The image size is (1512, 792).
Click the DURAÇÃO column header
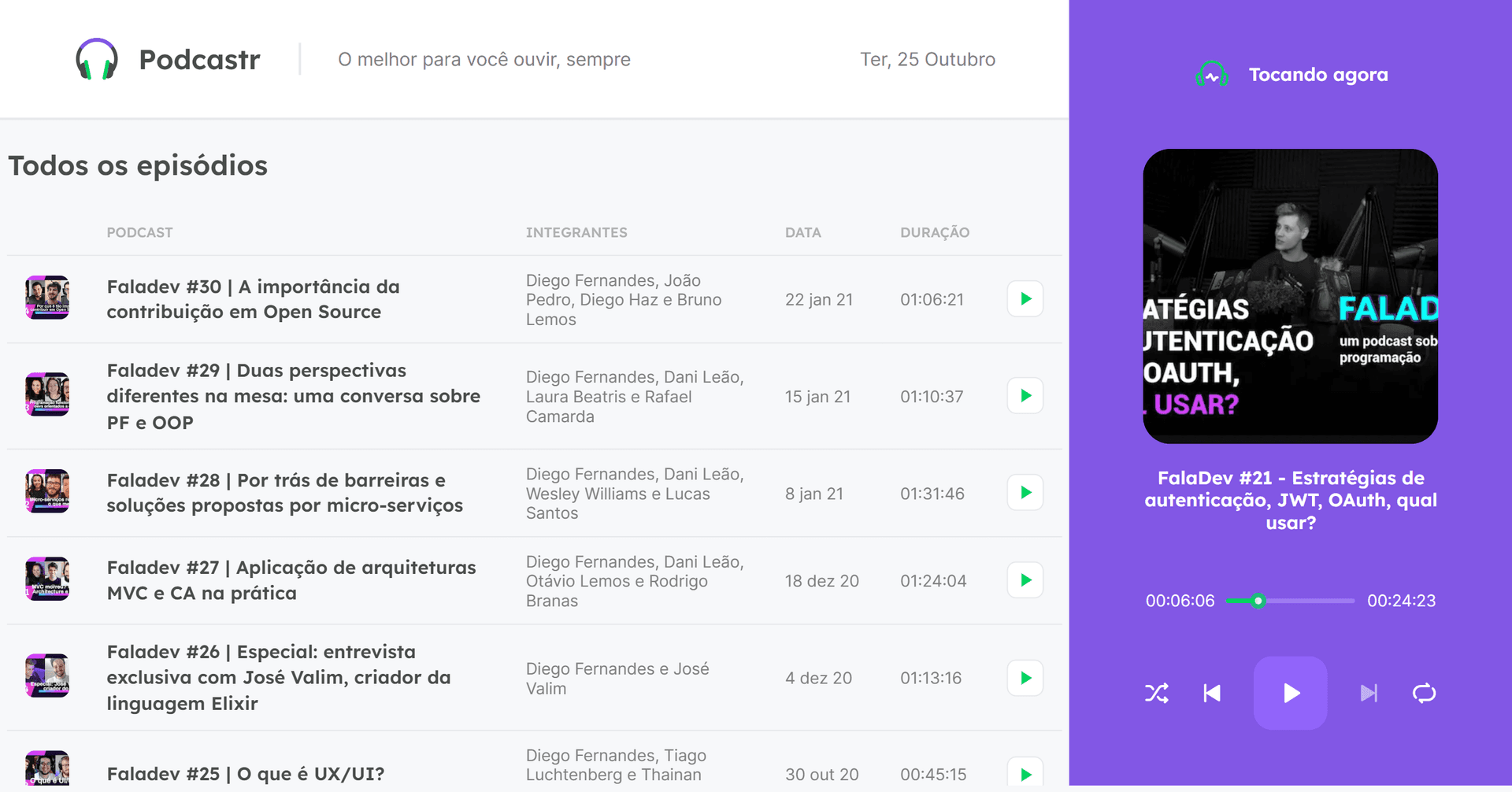935,232
